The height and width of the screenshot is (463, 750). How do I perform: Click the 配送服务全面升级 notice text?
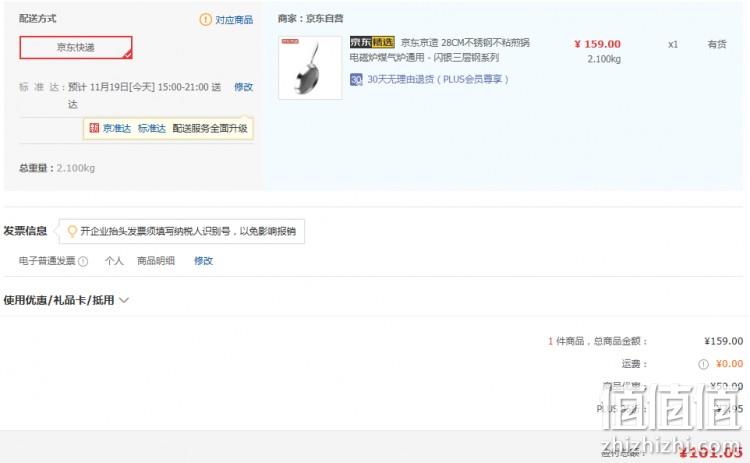[210, 128]
